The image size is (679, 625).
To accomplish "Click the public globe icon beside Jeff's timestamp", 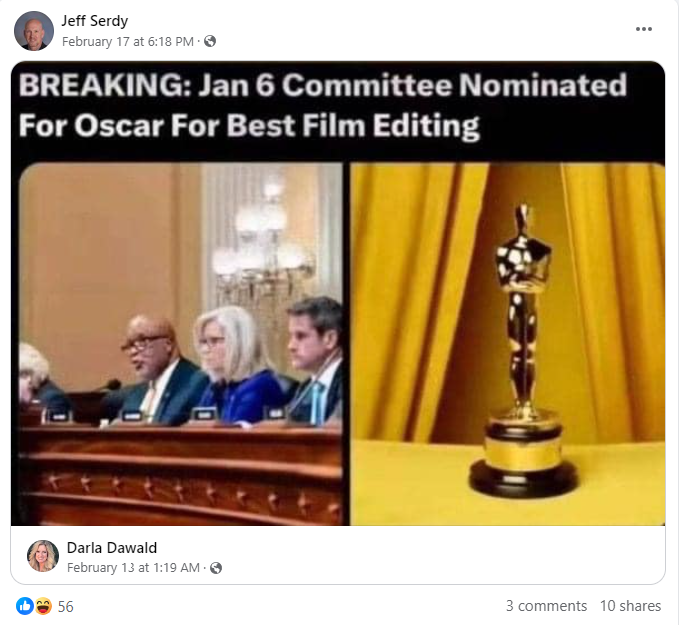I will click(x=210, y=41).
